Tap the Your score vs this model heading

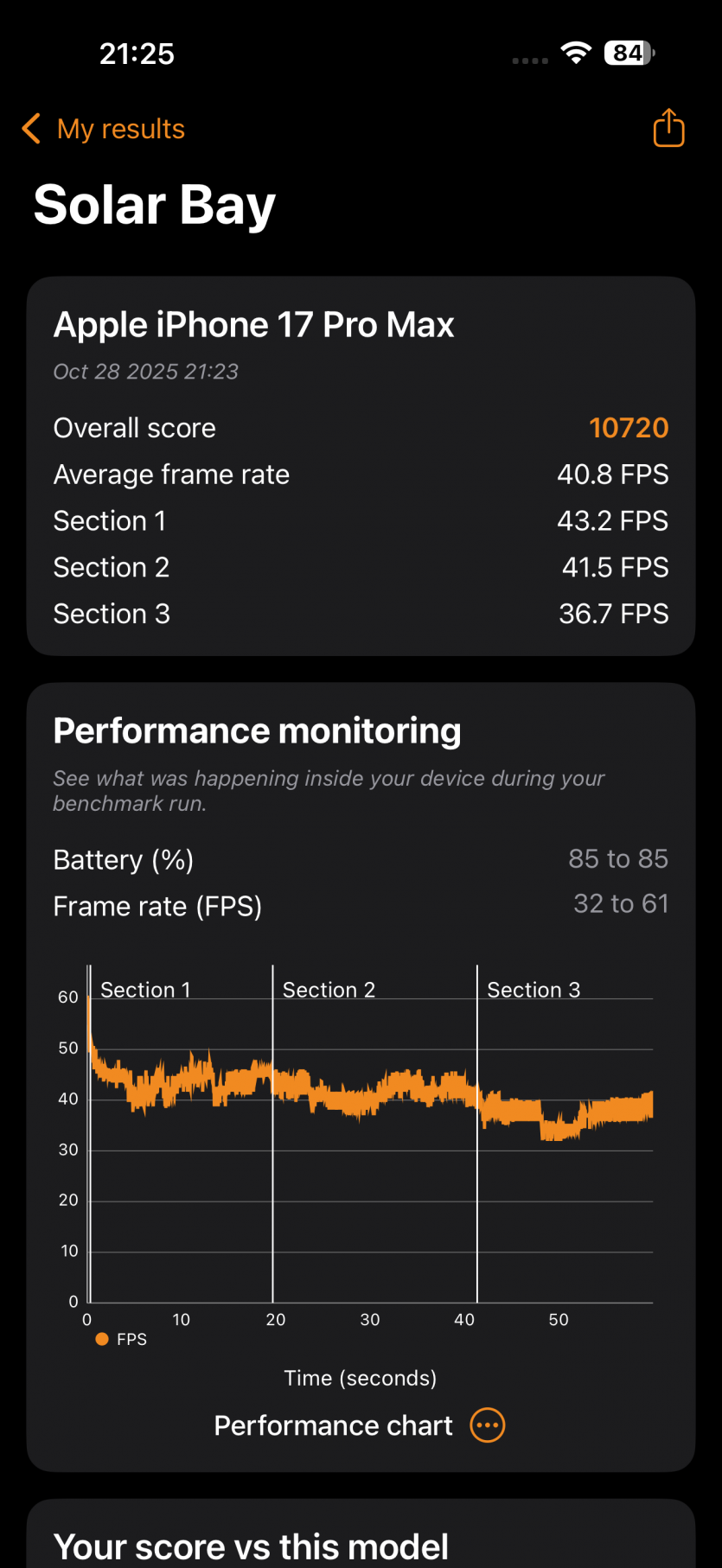pos(251,1546)
